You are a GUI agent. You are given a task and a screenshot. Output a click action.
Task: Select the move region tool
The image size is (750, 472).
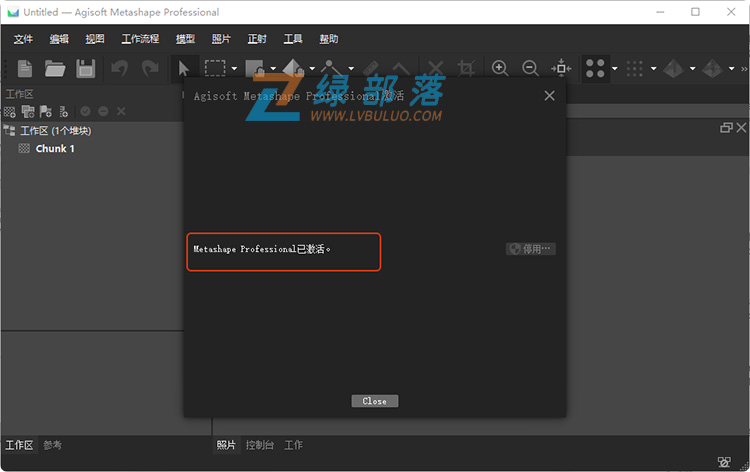[x=254, y=68]
